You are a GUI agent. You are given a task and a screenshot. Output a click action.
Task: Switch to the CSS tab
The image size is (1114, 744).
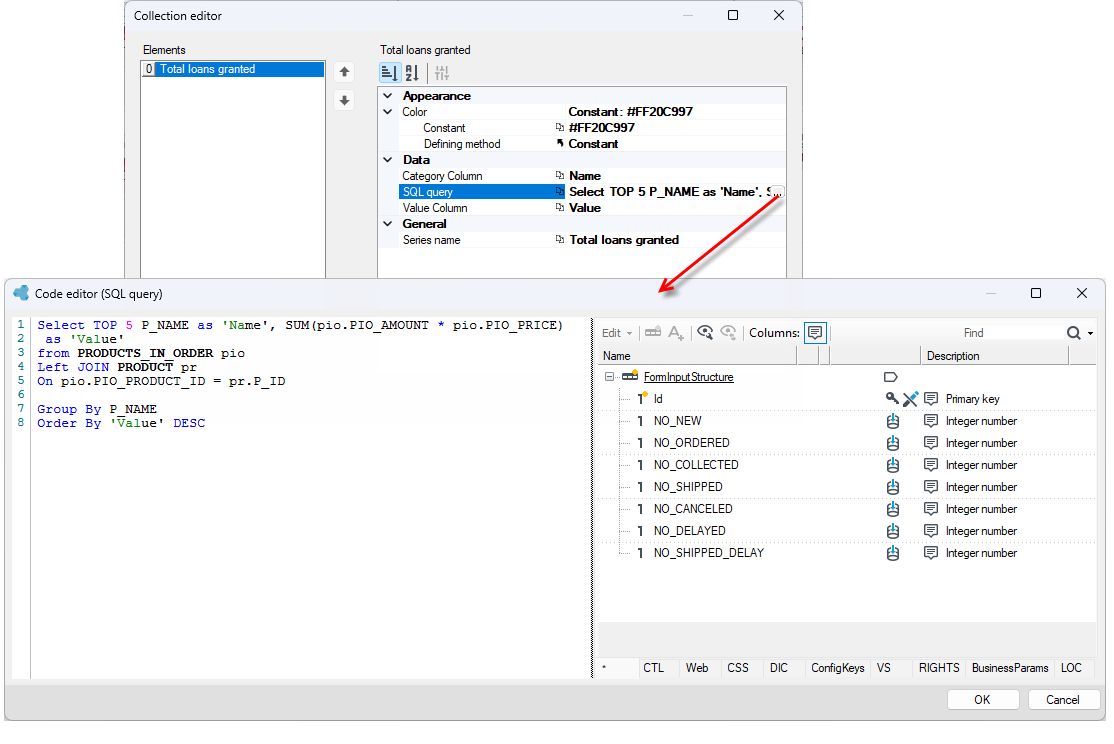[737, 668]
